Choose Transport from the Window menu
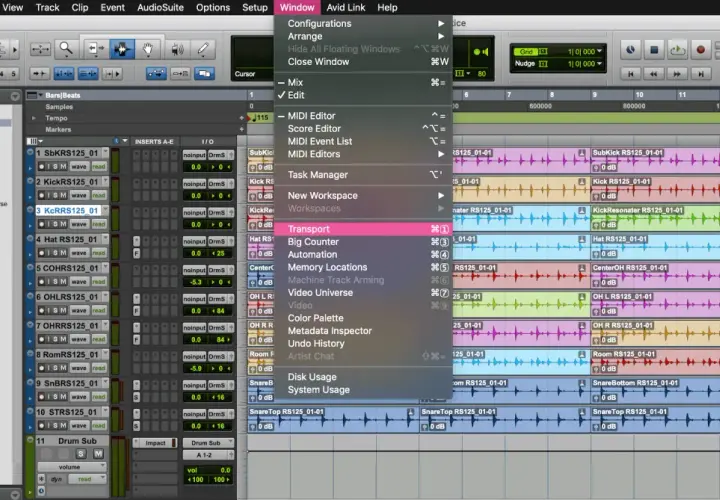Viewport: 720px width, 500px height. point(363,229)
